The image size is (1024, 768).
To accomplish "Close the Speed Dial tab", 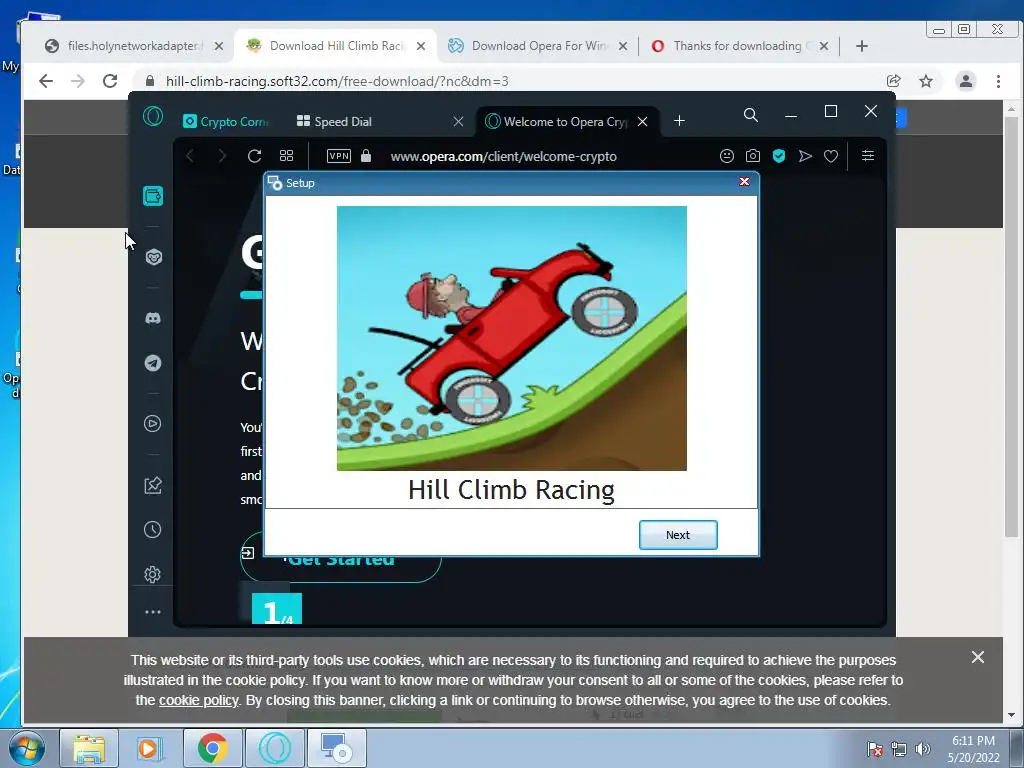I will (x=458, y=121).
